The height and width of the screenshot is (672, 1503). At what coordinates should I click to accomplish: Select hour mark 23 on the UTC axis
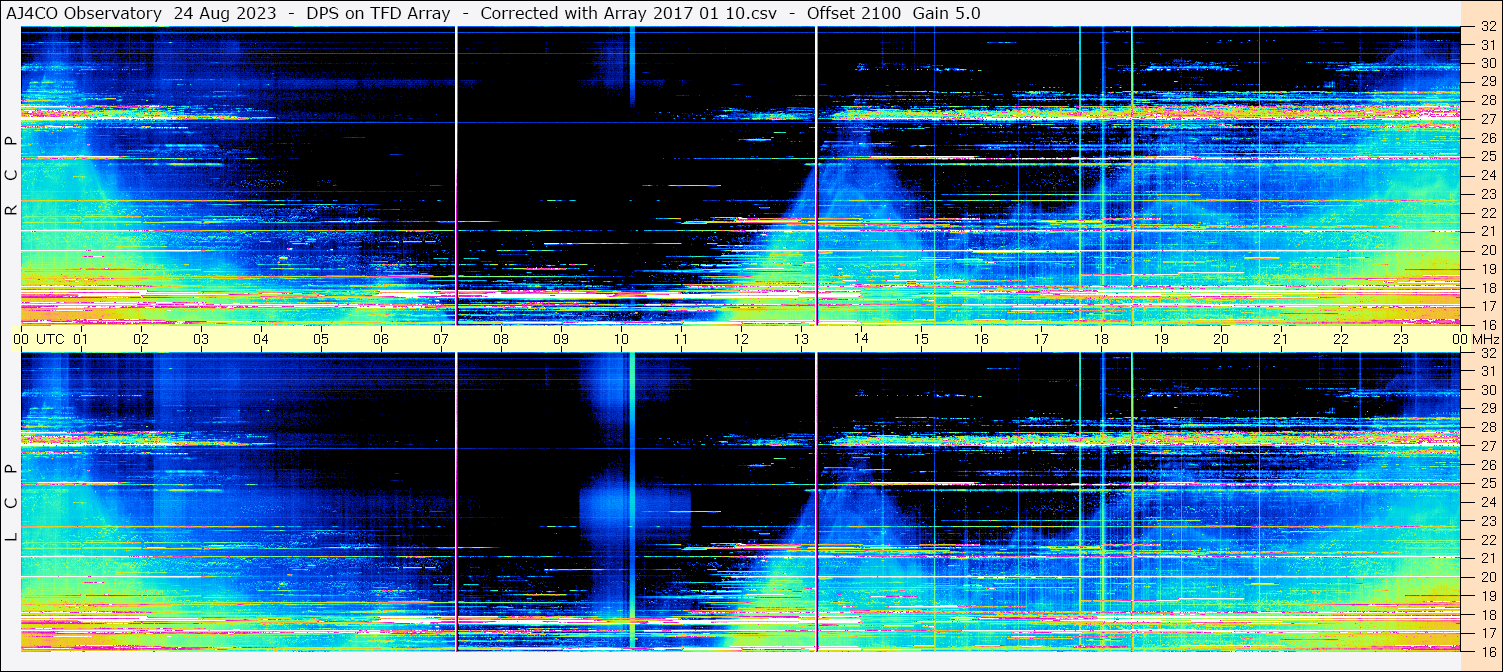(x=1401, y=339)
